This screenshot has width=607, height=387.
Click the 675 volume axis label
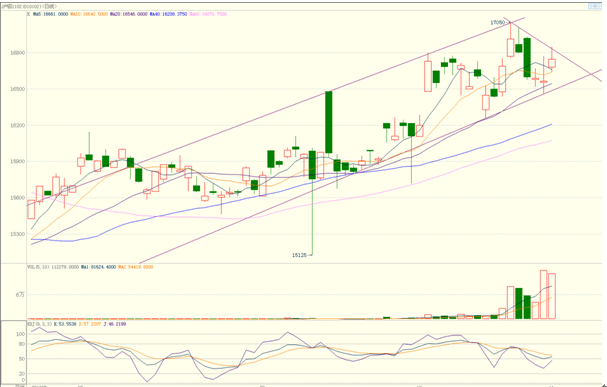pyautogui.click(x=21, y=295)
